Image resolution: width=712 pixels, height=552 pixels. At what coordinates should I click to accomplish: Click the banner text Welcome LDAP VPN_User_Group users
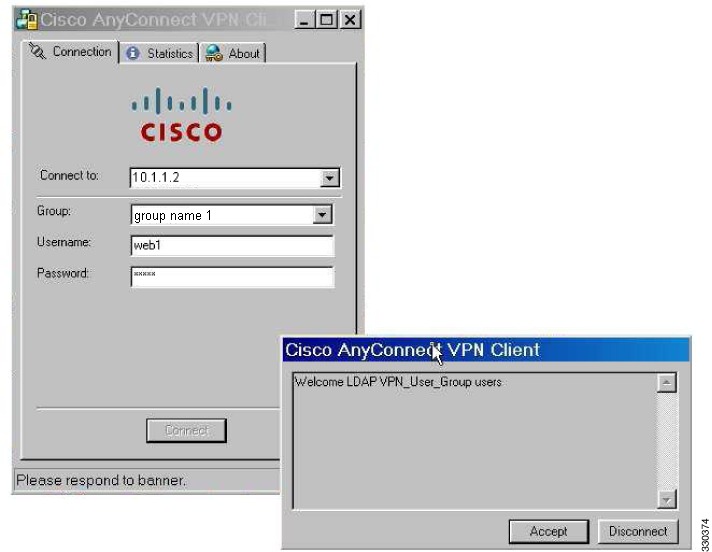(x=398, y=382)
